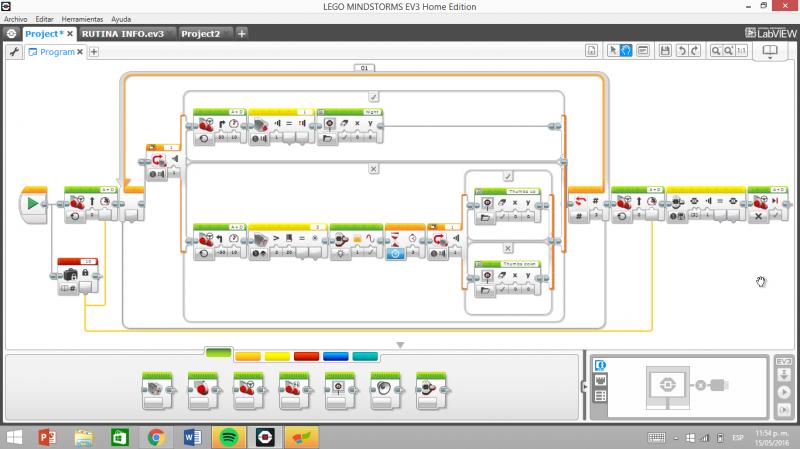Viewport: 800px width, 449px height.
Task: Select the orange Wait timer block
Action: point(405,241)
